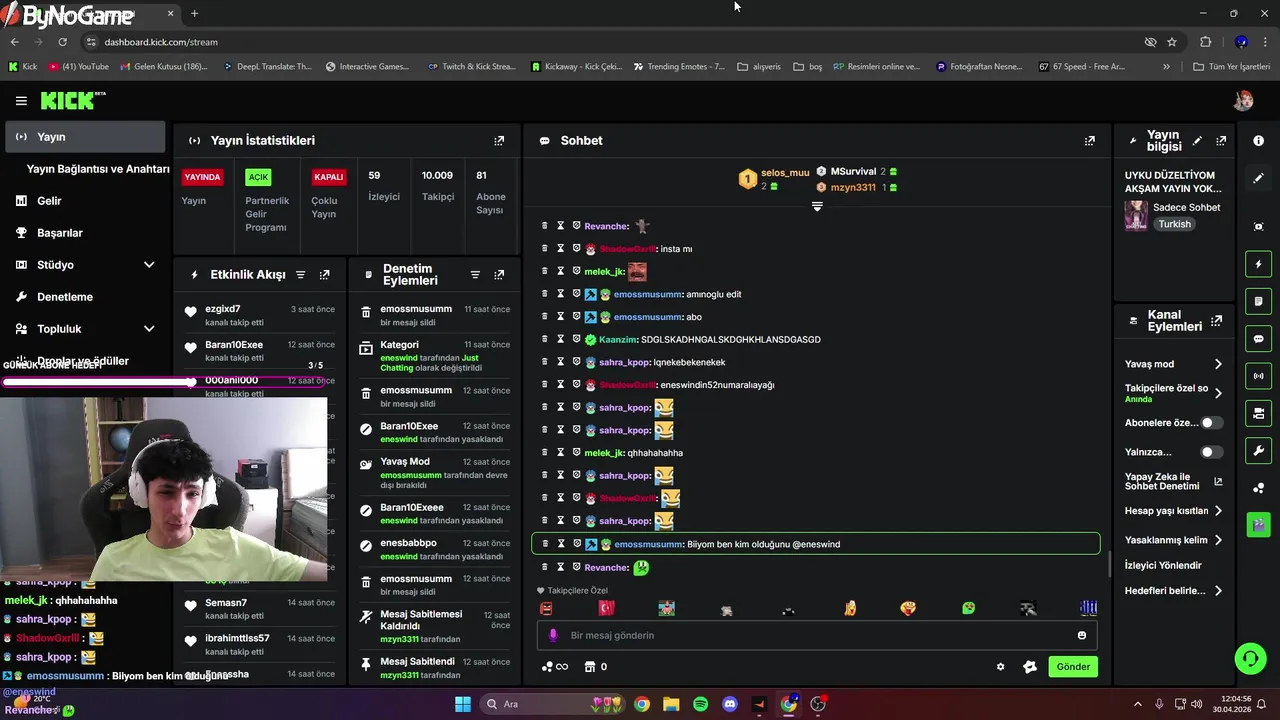Pop out the Etkinlik Akışı panel

[324, 274]
